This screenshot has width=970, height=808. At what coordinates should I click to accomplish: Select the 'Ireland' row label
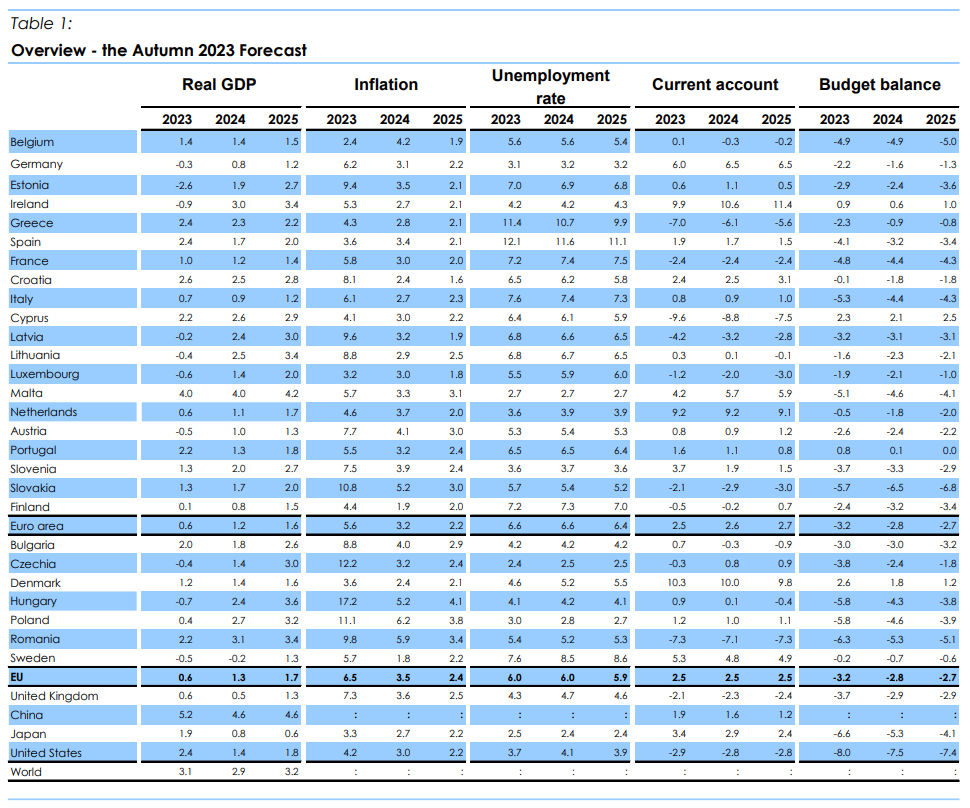[x=29, y=204]
